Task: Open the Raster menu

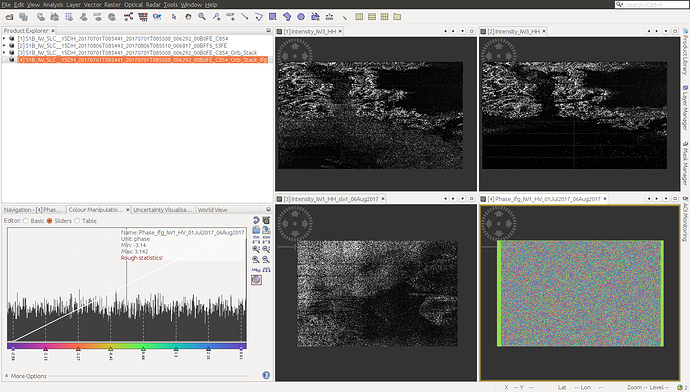Action: click(112, 4)
